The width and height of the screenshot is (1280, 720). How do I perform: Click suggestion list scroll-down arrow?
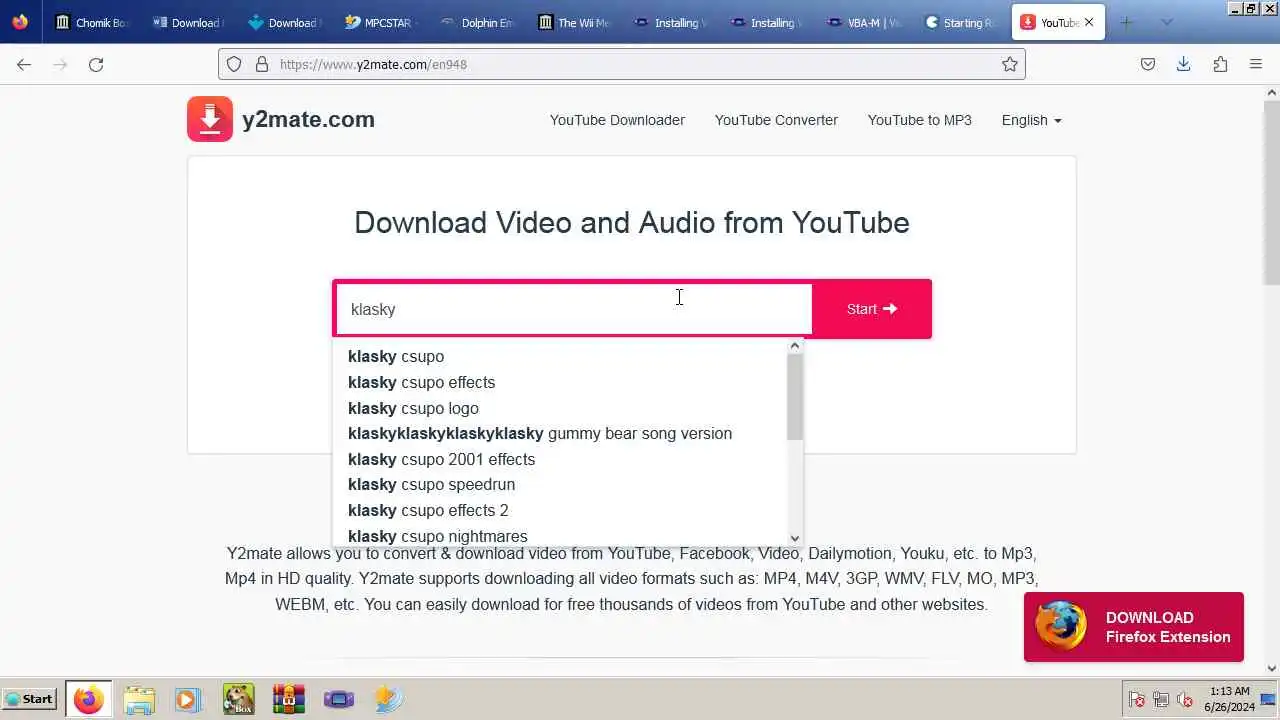point(795,538)
